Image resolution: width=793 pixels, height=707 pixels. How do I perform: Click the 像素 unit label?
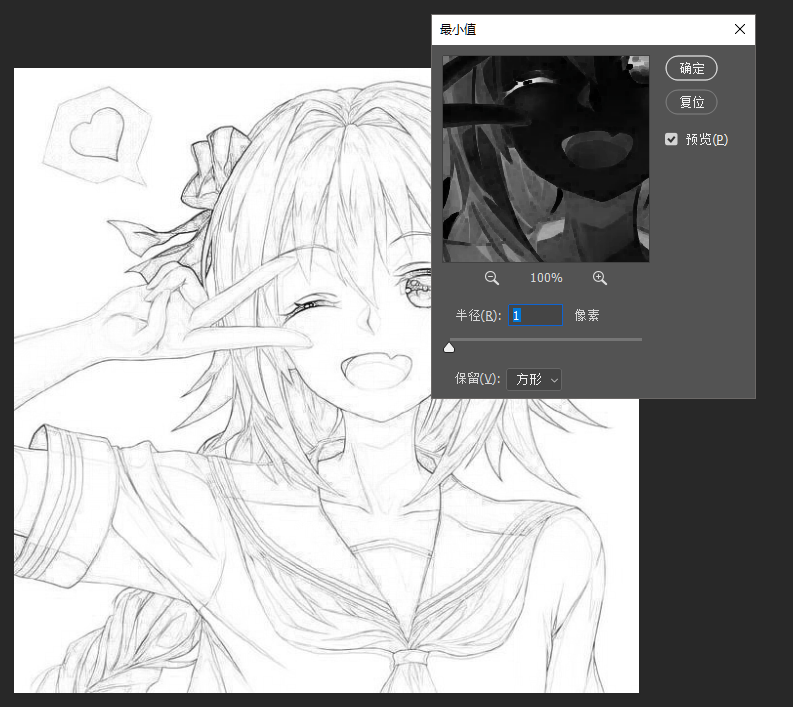click(587, 316)
